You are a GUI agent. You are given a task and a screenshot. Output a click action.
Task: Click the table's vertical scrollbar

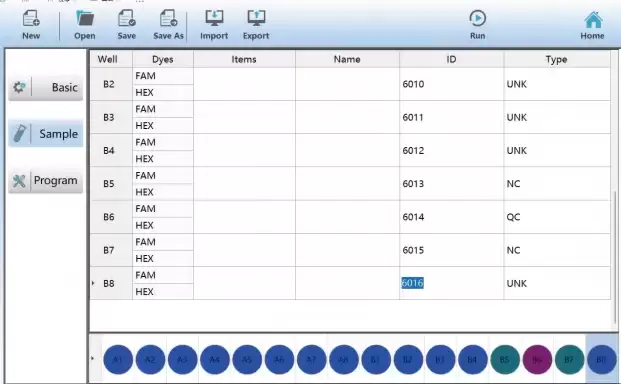coord(615,257)
